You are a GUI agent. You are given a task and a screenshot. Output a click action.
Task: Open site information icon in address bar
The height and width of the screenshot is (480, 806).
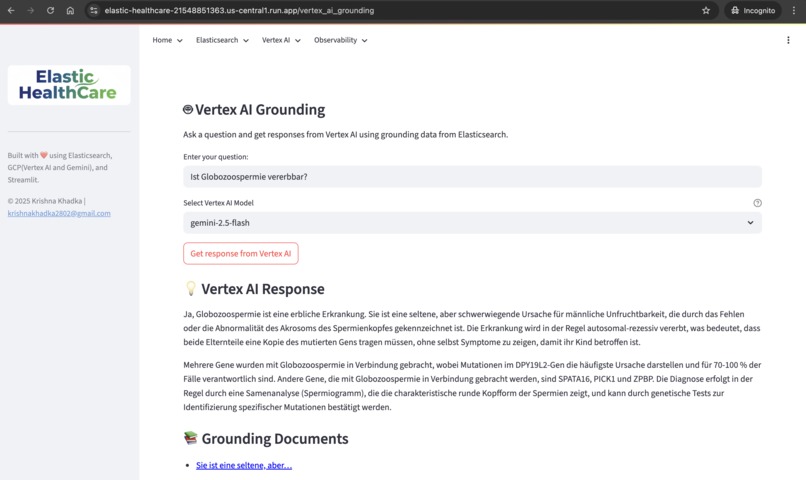[93, 10]
